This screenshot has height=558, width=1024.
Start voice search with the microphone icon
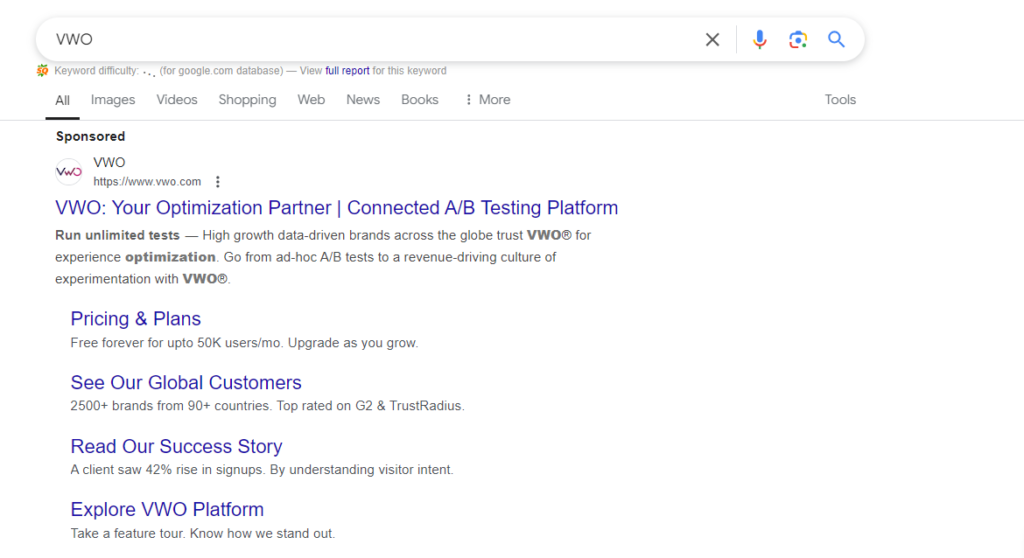[760, 40]
